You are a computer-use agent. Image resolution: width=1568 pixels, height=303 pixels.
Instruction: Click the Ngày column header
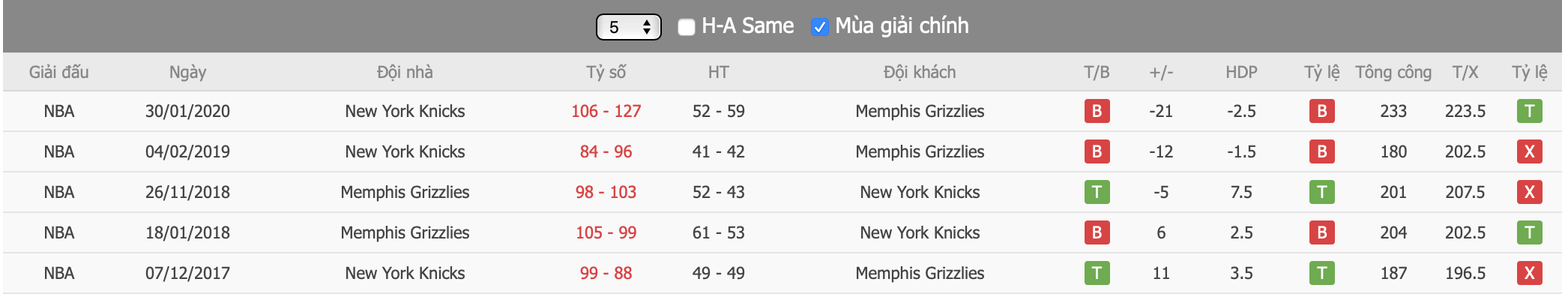[x=187, y=72]
